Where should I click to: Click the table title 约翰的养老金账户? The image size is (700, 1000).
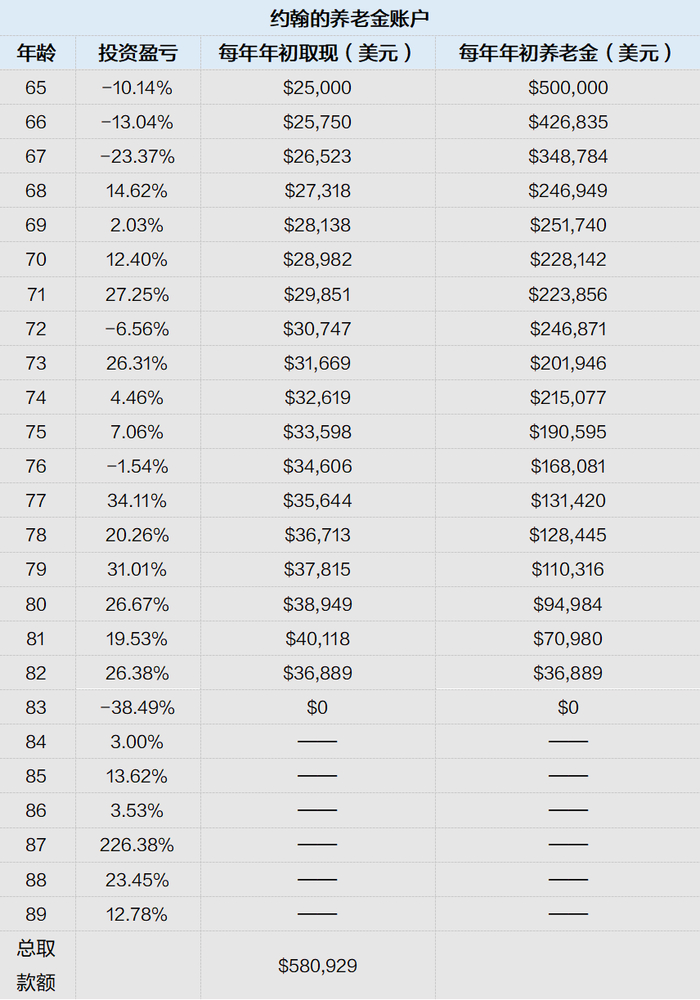350,18
